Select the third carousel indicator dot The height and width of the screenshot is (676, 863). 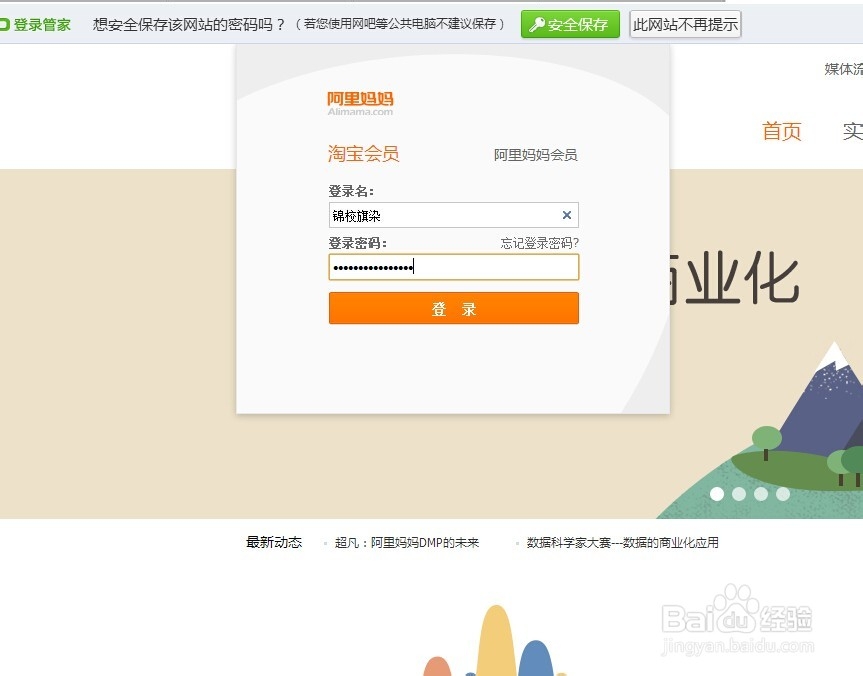(x=761, y=494)
